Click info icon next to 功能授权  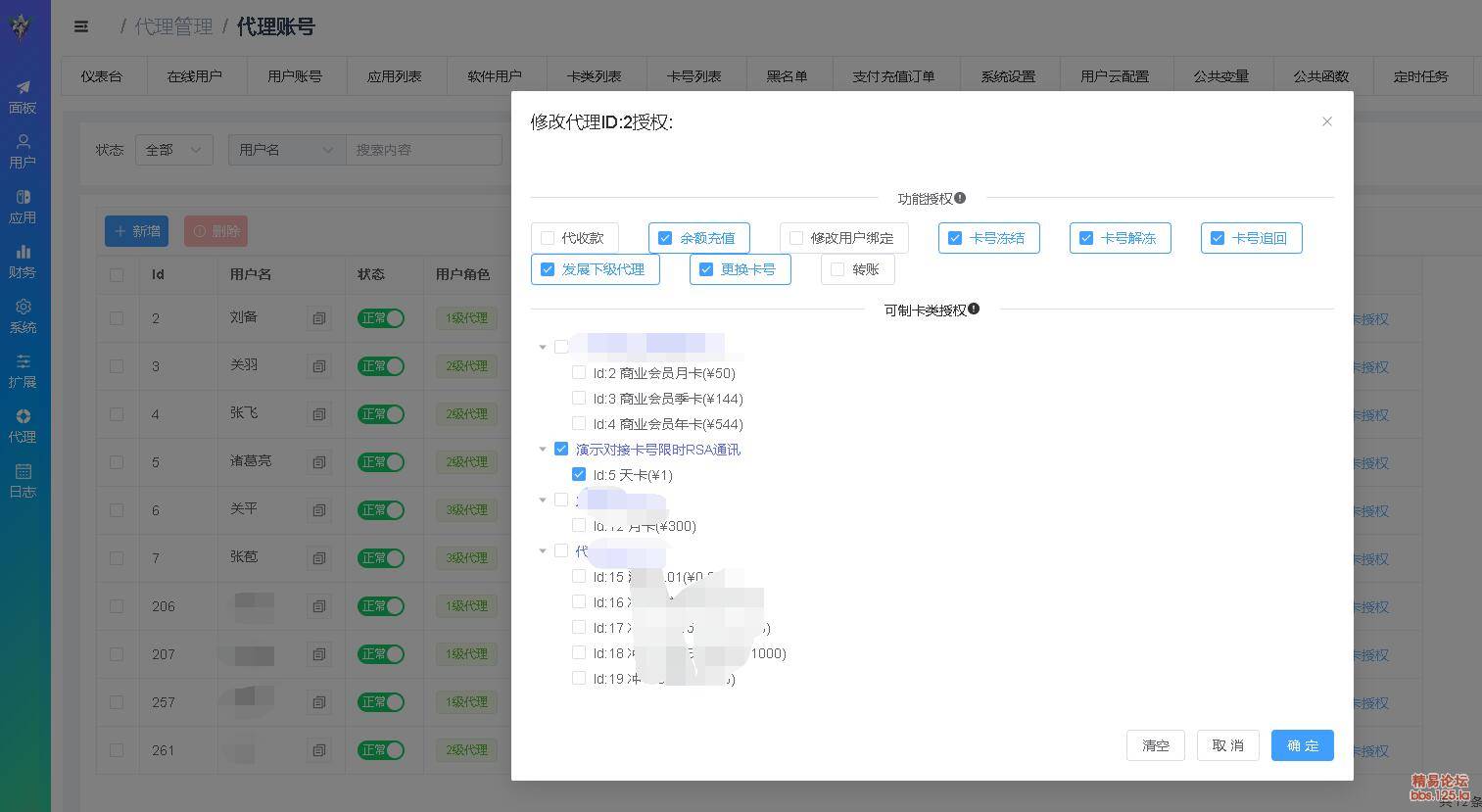(960, 198)
